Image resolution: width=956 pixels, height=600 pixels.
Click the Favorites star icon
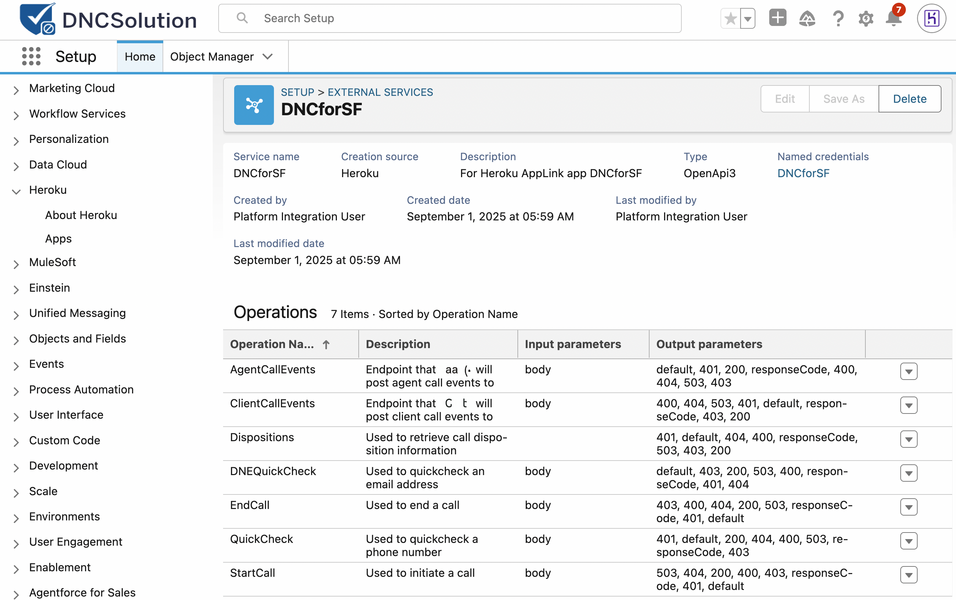[x=730, y=19]
